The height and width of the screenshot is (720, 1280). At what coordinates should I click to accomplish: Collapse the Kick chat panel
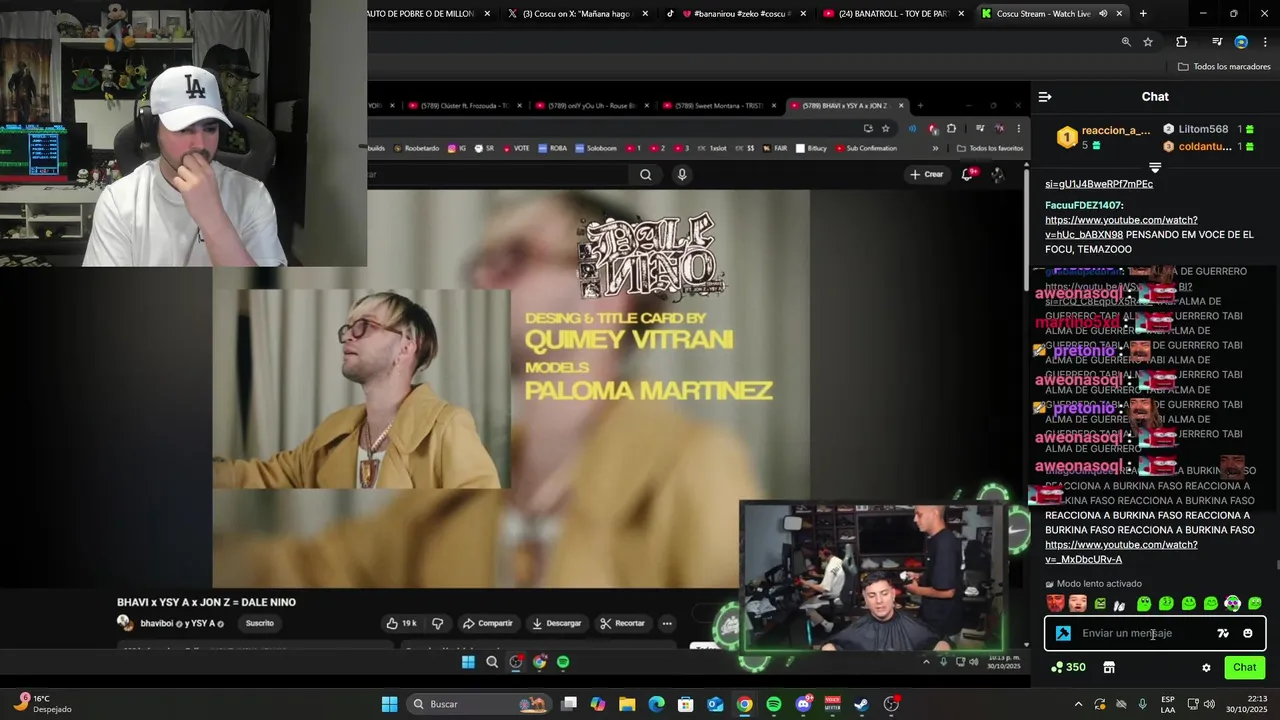(1045, 97)
